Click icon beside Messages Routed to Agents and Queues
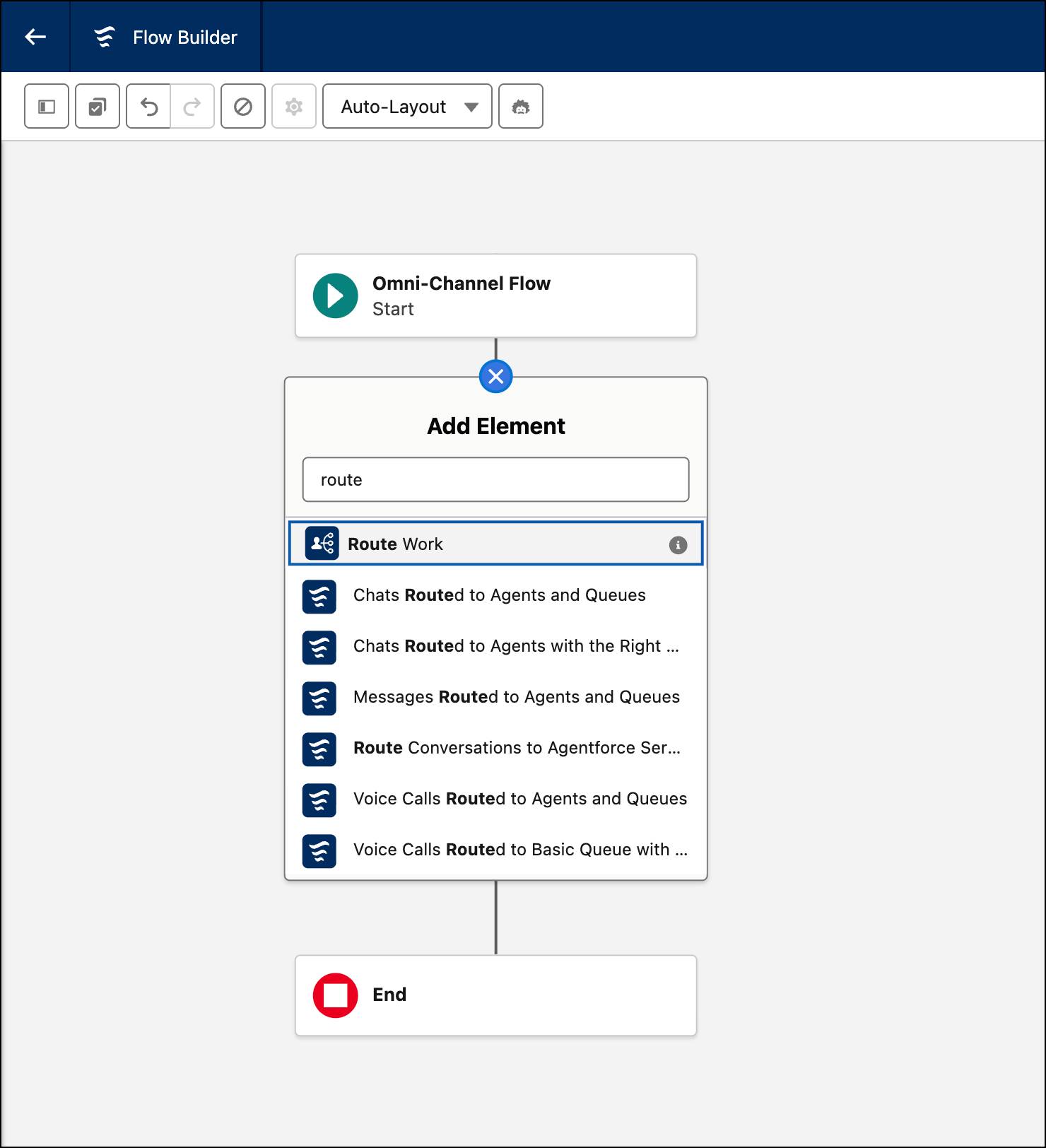The height and width of the screenshot is (1148, 1046). (x=319, y=698)
